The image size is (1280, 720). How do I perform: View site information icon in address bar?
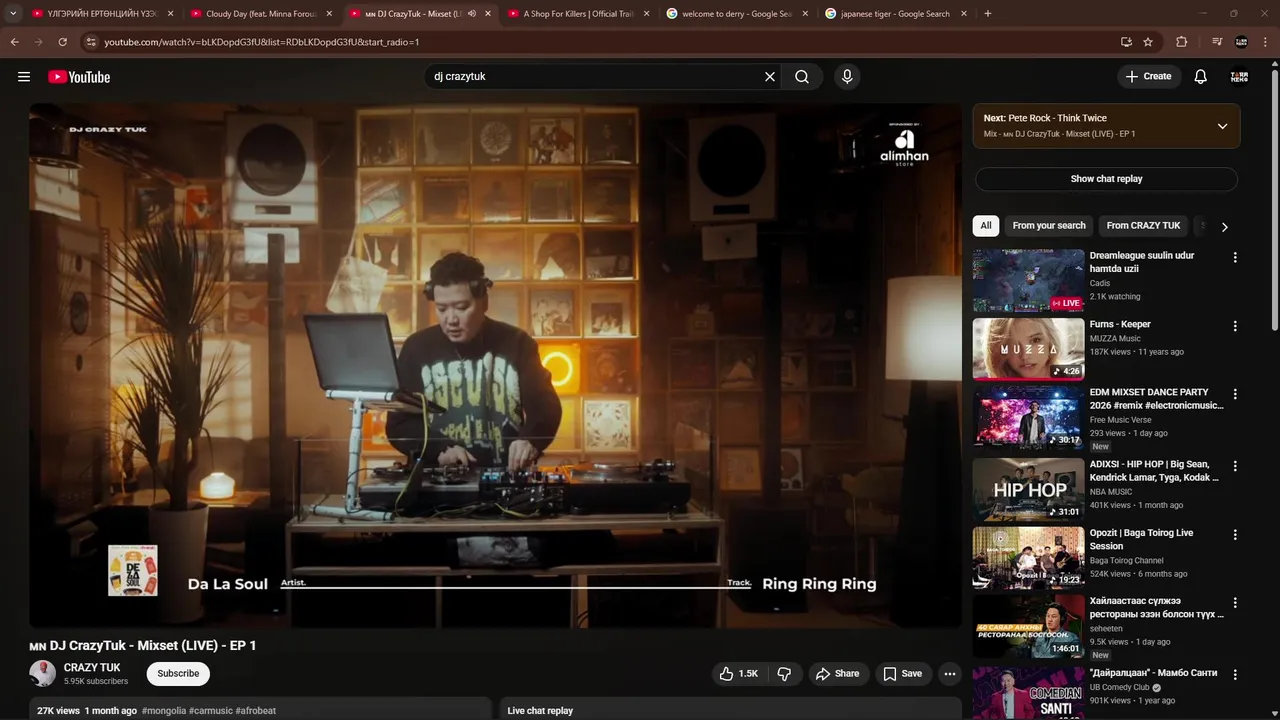90,42
